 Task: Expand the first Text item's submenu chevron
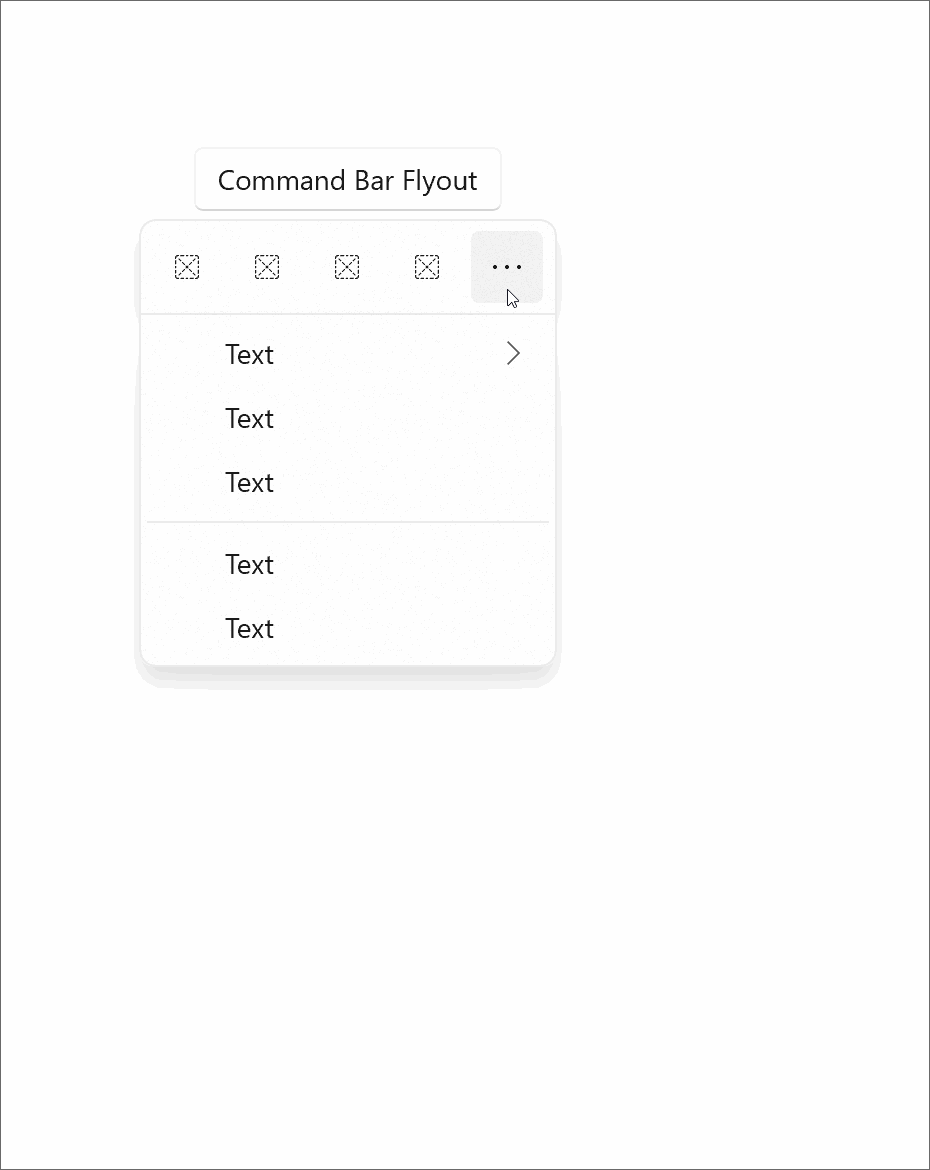pos(513,354)
